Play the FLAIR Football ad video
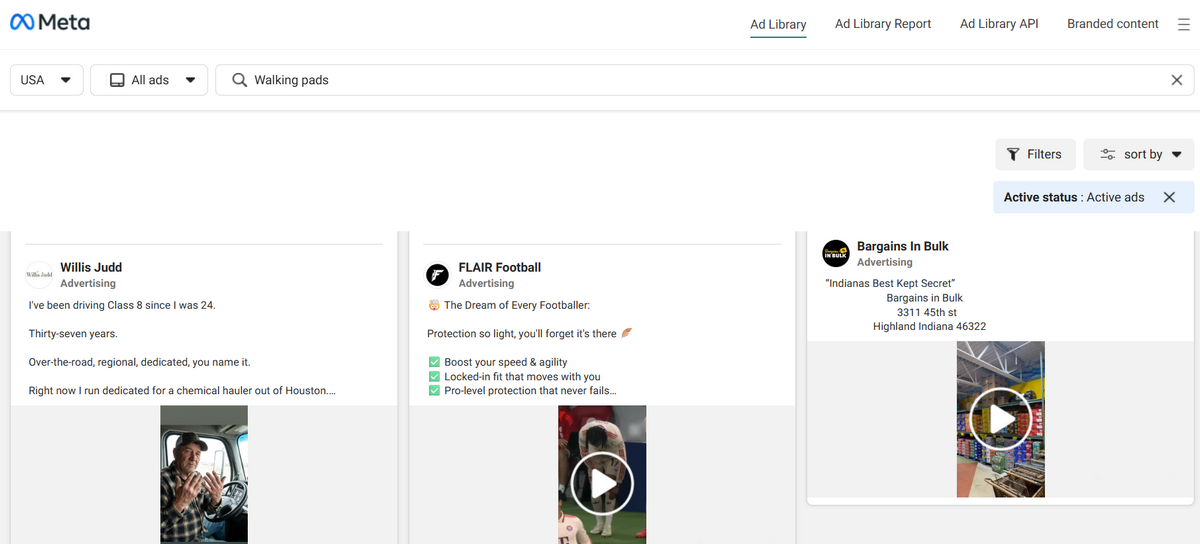Screen dimensions: 1200x544 tap(602, 484)
